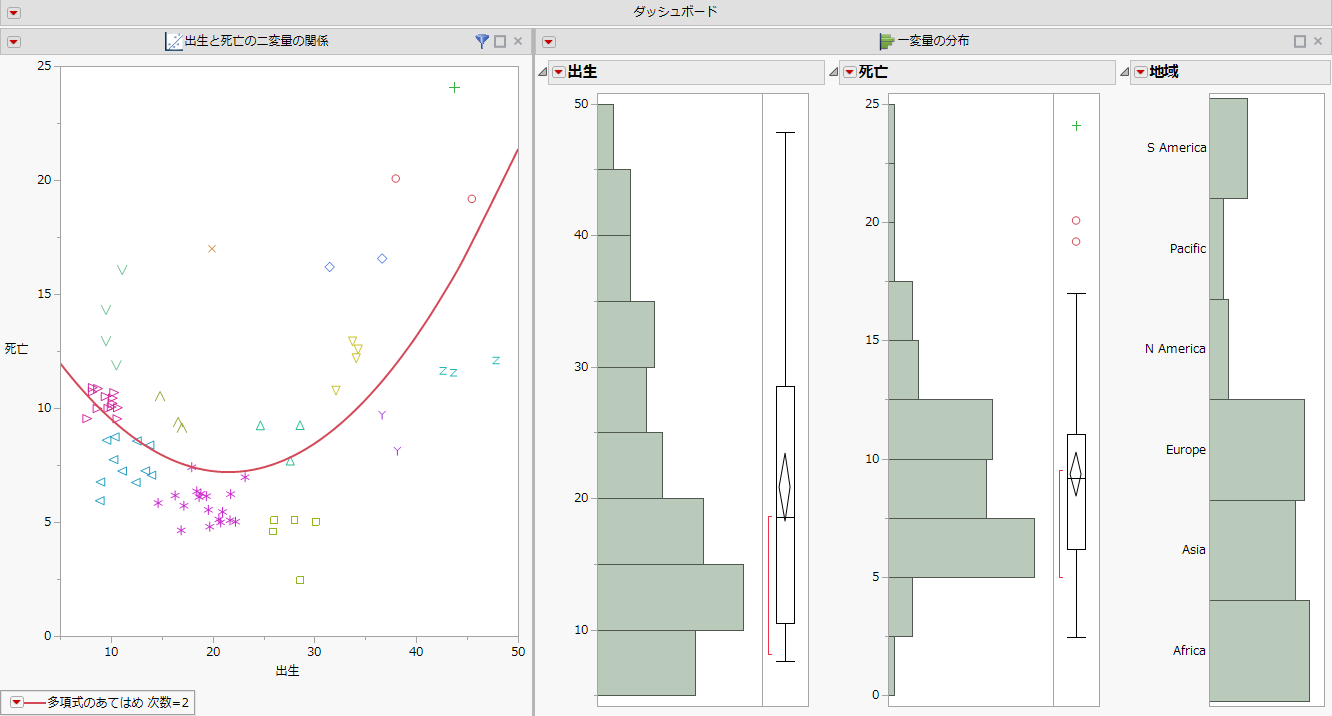Select the 死亡 histogram bar for 5-7.5
Image resolution: width=1332 pixels, height=716 pixels.
961,548
